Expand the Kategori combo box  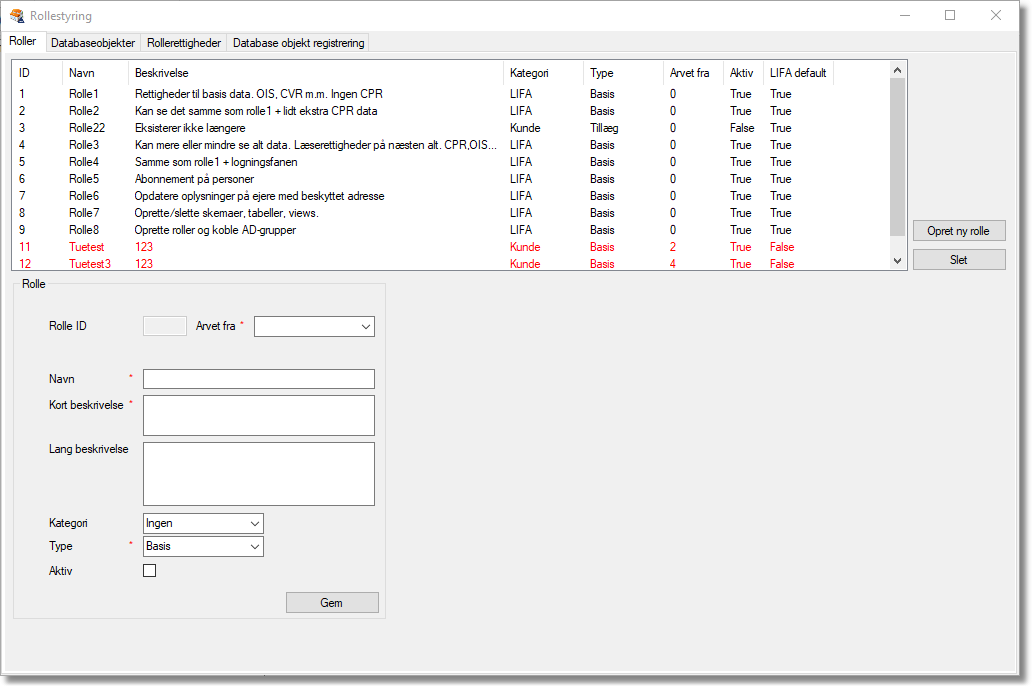pos(203,523)
